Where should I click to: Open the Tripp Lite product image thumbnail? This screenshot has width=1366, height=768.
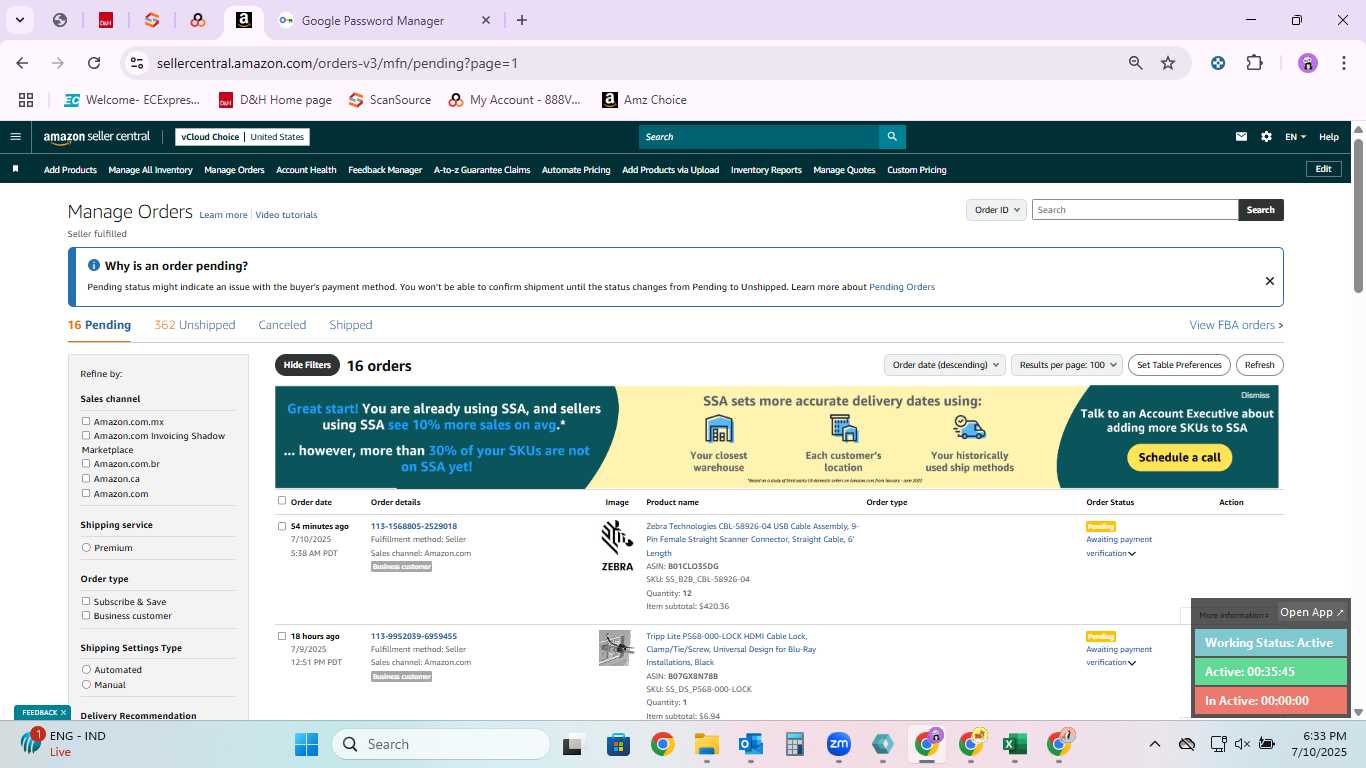point(615,648)
